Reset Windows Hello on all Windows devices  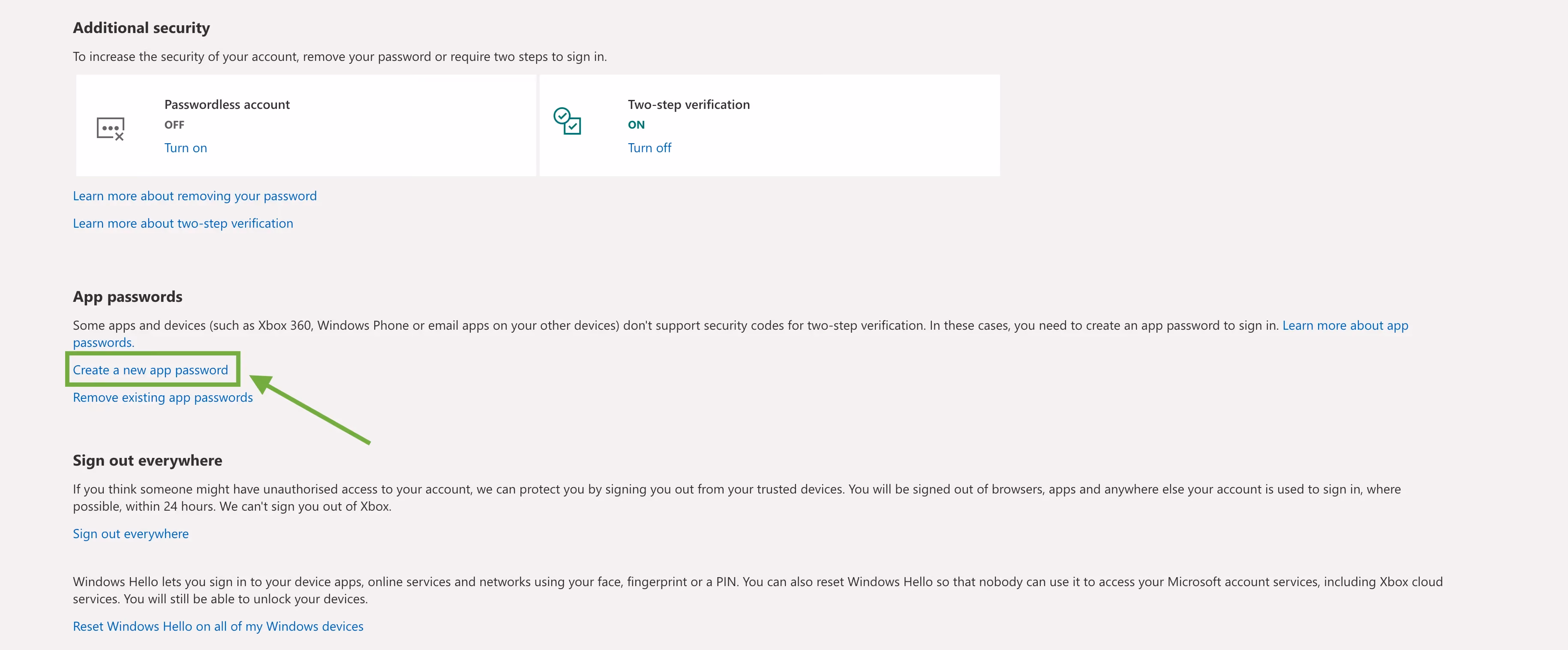tap(218, 626)
